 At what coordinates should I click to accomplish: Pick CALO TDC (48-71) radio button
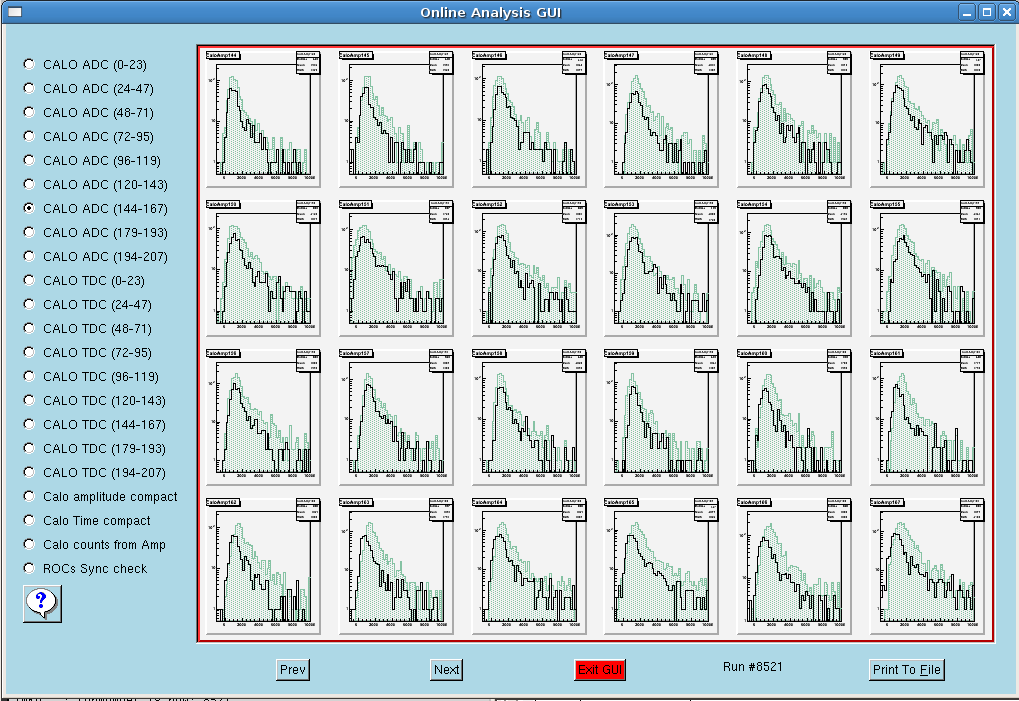(x=29, y=328)
